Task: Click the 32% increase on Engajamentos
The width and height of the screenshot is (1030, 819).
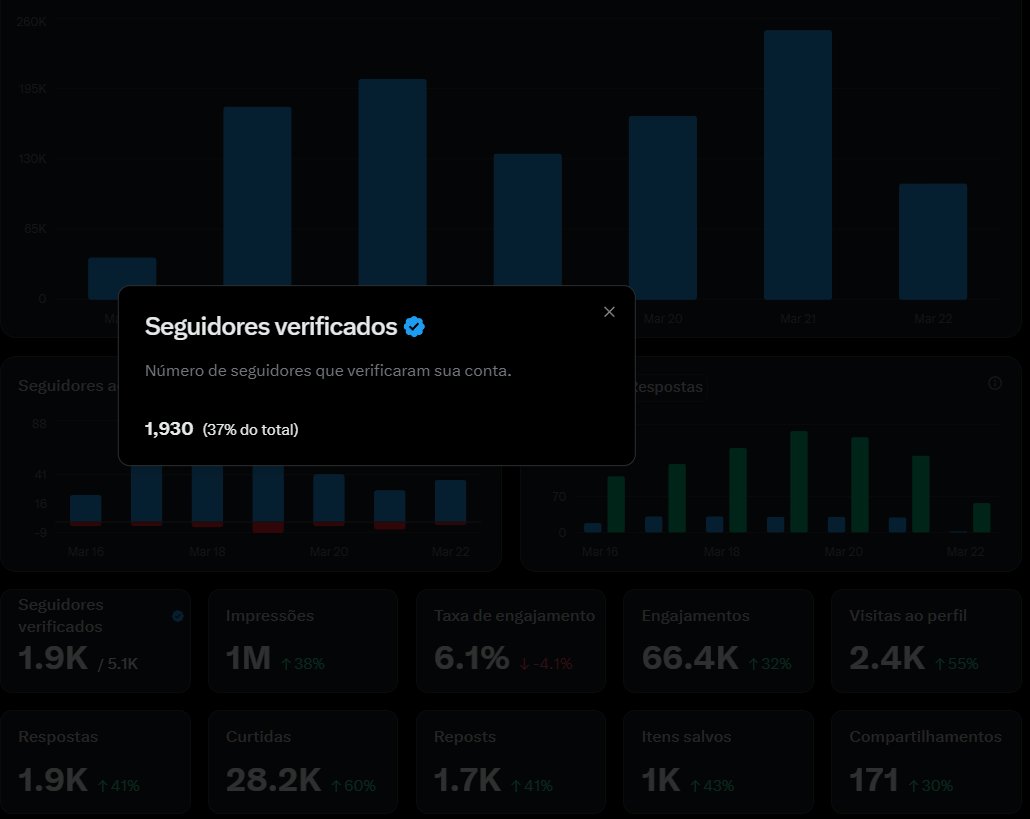Action: pos(770,664)
